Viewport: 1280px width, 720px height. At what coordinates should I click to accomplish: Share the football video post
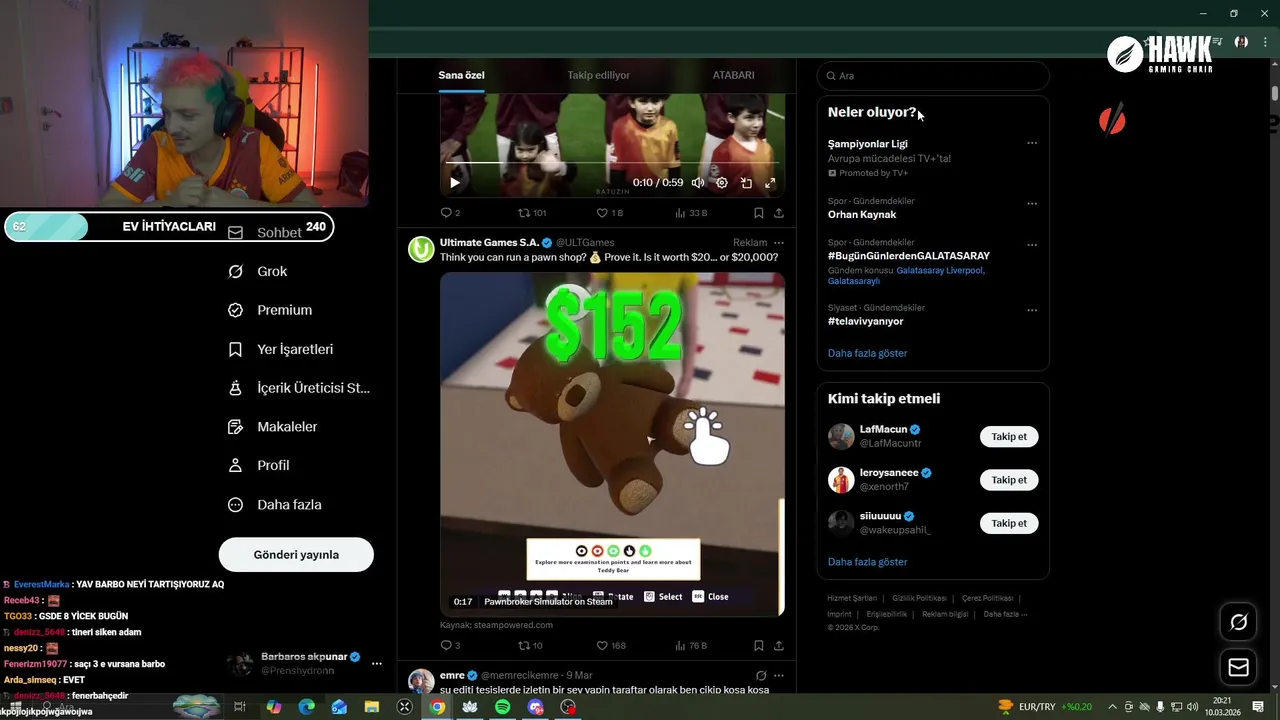[x=779, y=213]
